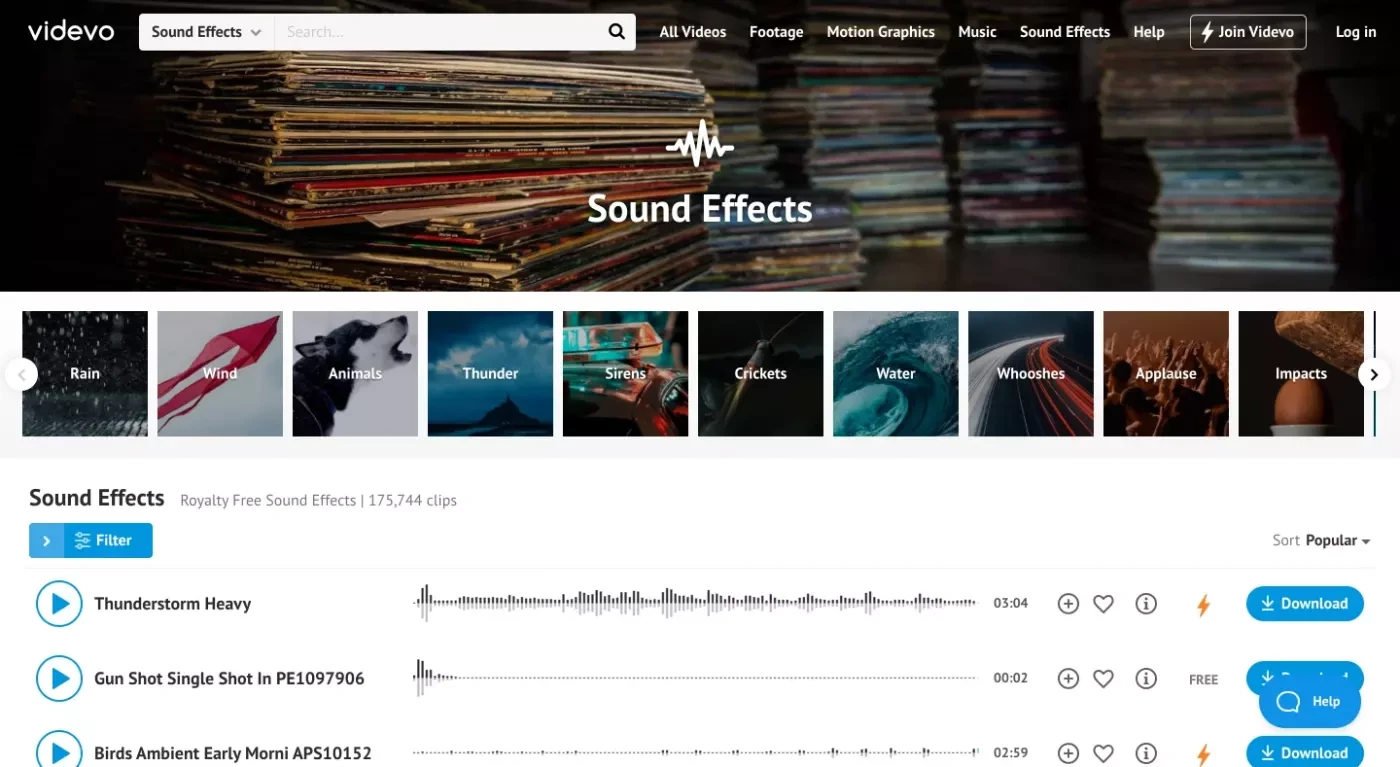Show info for Thunderstorm Heavy
The height and width of the screenshot is (767, 1400).
pyautogui.click(x=1146, y=604)
